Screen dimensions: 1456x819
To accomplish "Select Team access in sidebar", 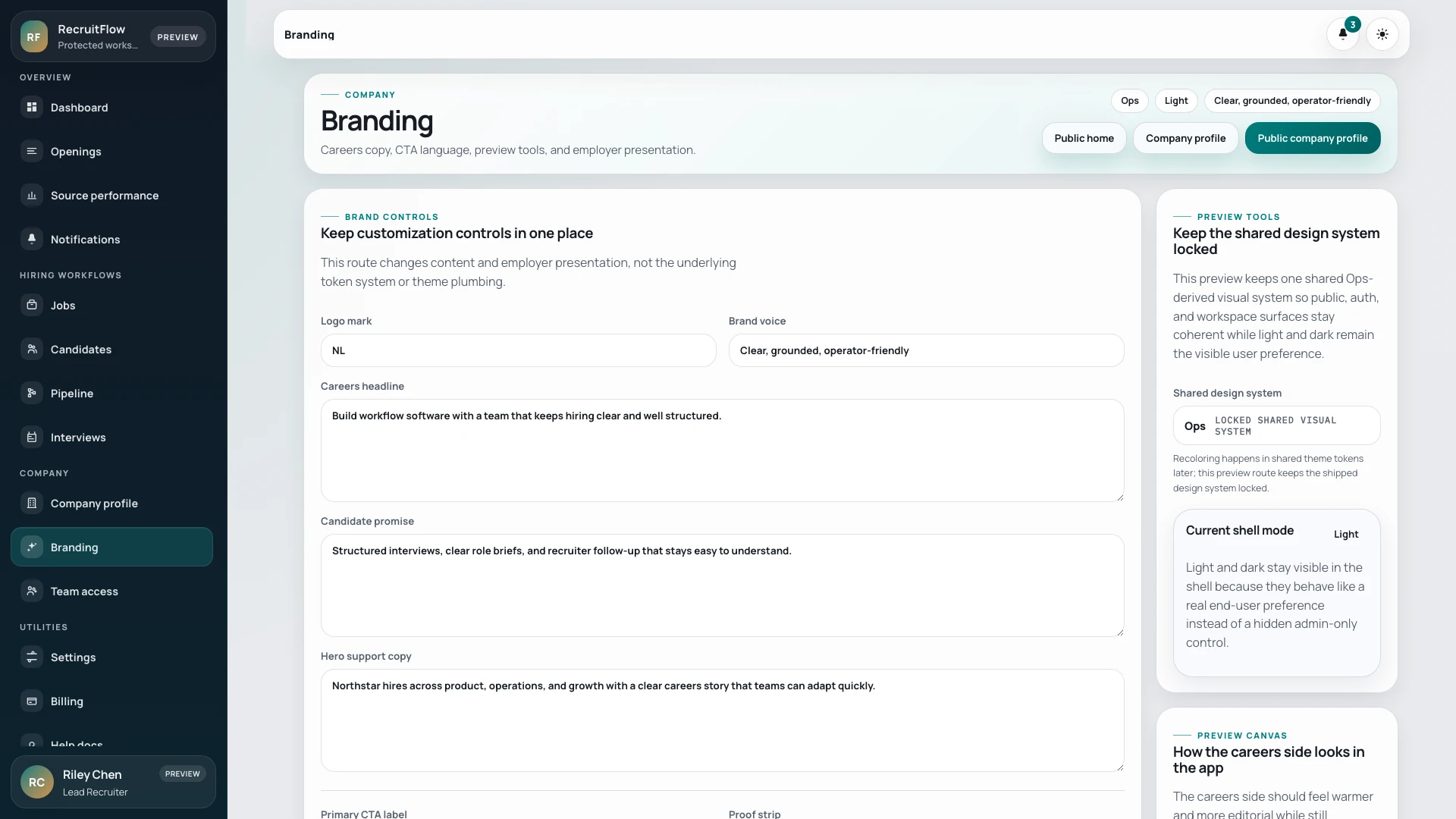I will 111,591.
